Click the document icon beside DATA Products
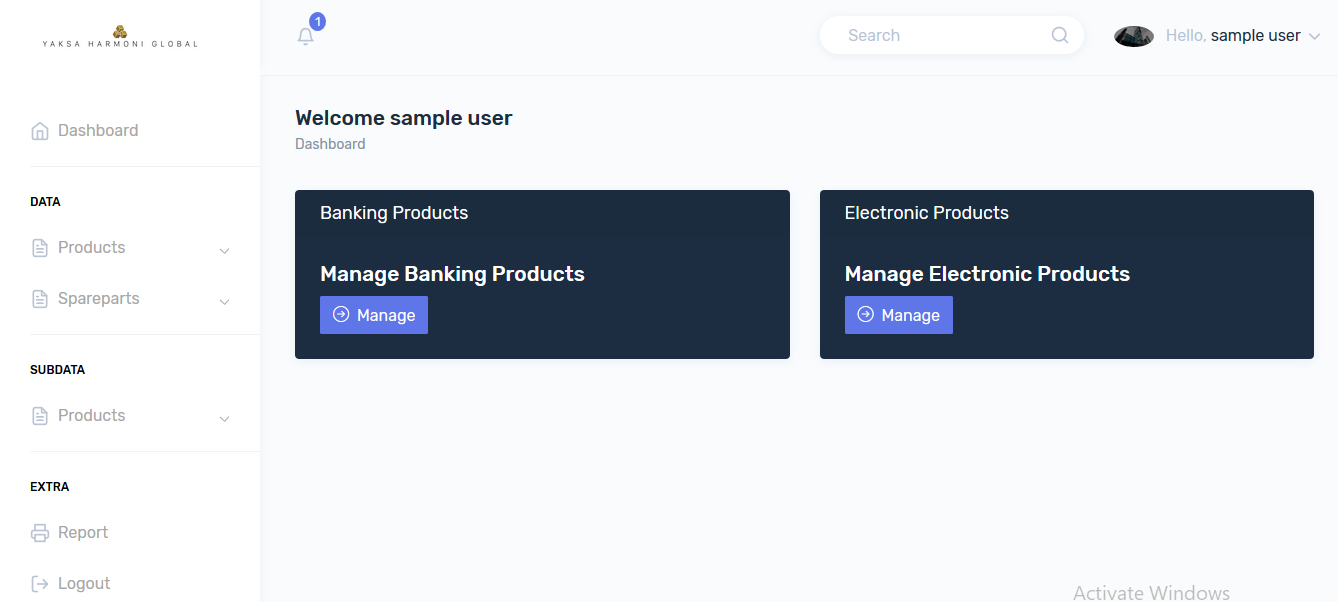This screenshot has height=602, width=1338. tap(40, 248)
